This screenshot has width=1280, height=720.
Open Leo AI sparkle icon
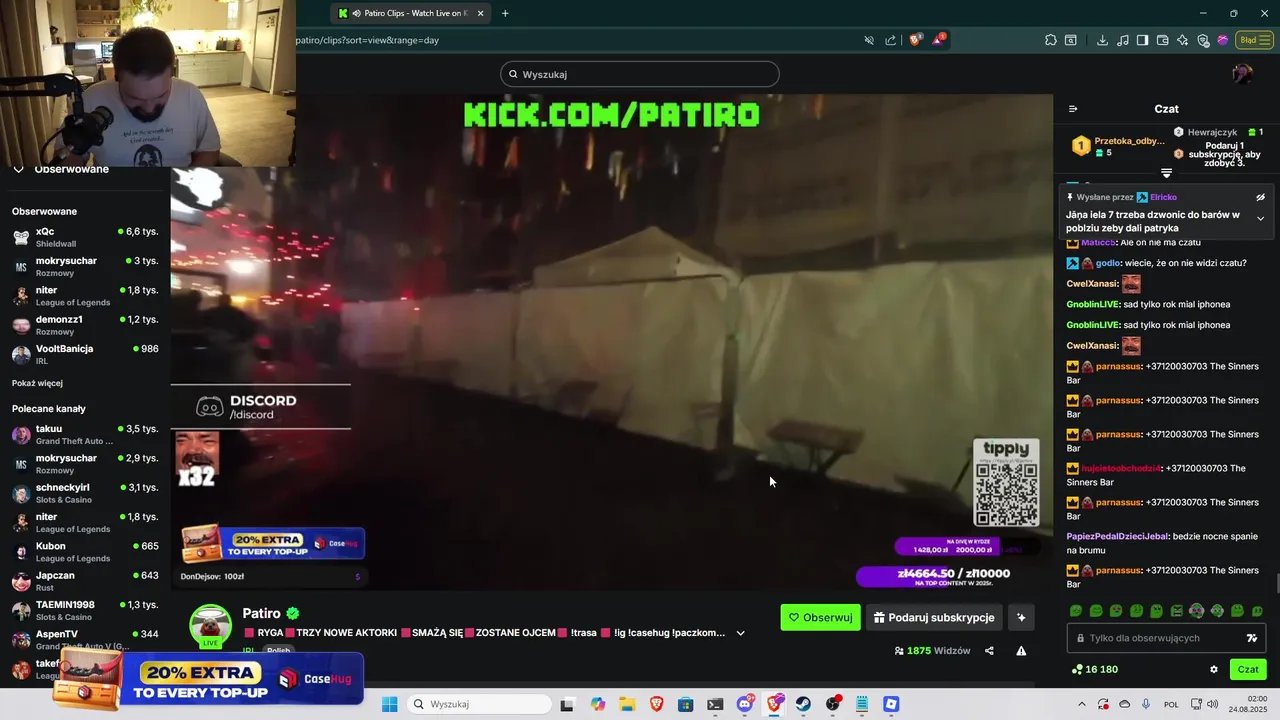(1183, 40)
